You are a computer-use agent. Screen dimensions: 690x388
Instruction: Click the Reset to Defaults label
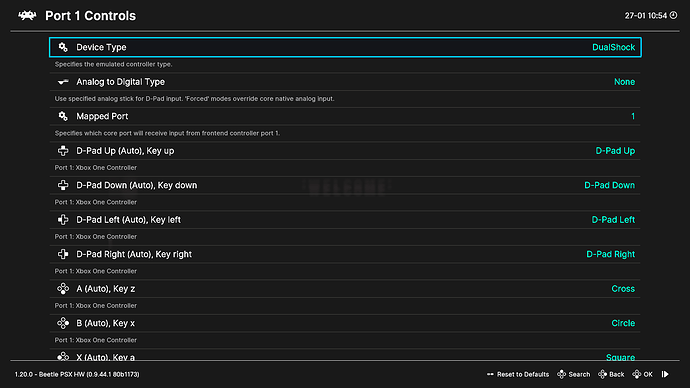[523, 374]
